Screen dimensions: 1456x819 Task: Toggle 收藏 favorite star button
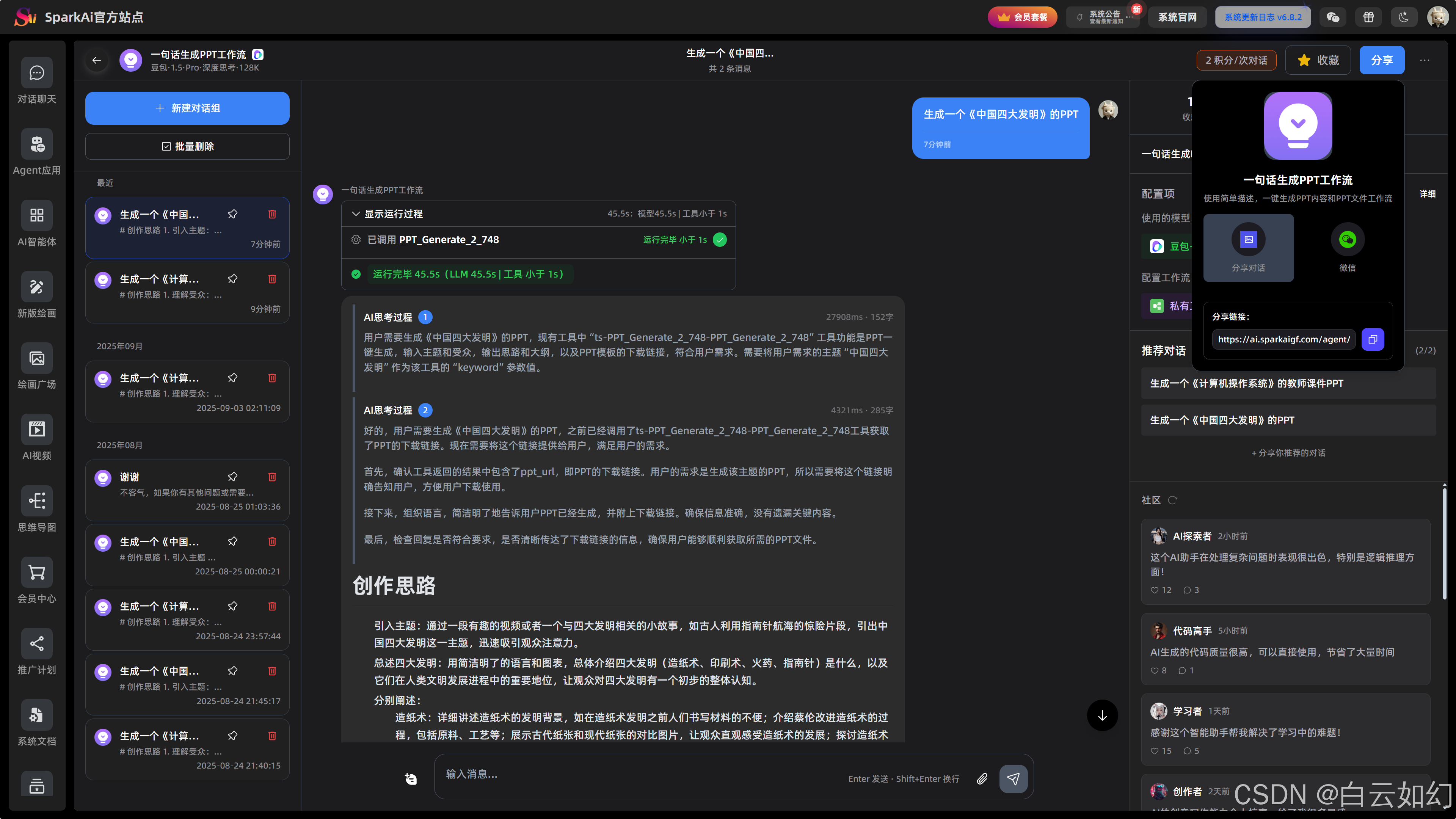click(1318, 60)
